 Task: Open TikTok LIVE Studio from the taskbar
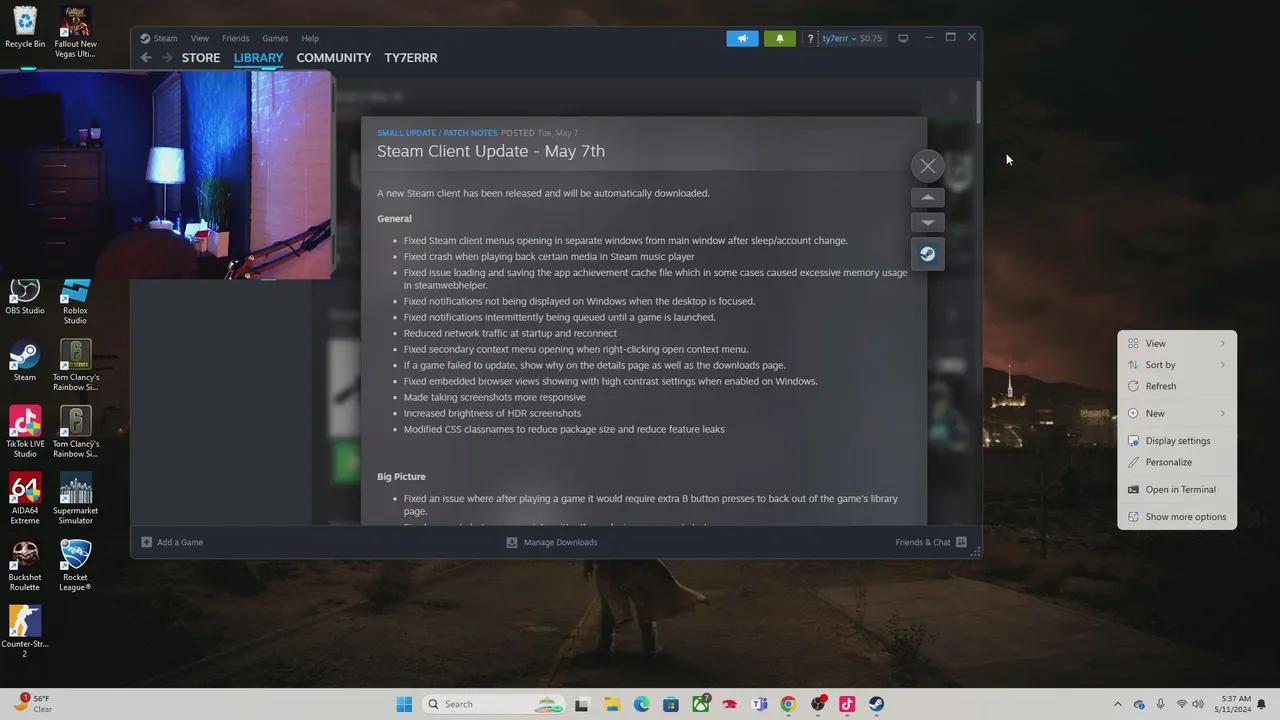coord(847,704)
